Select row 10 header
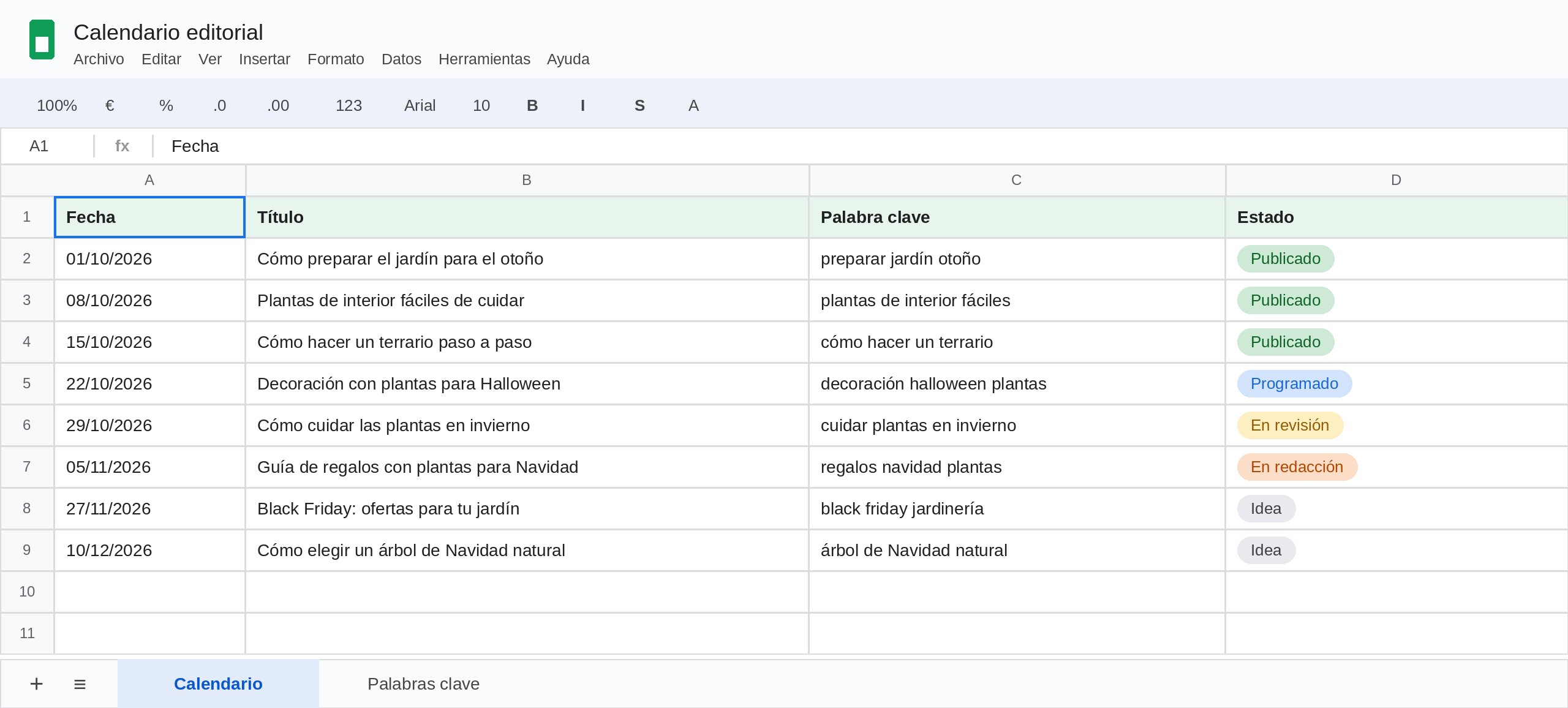This screenshot has width=1568, height=708. pos(27,592)
